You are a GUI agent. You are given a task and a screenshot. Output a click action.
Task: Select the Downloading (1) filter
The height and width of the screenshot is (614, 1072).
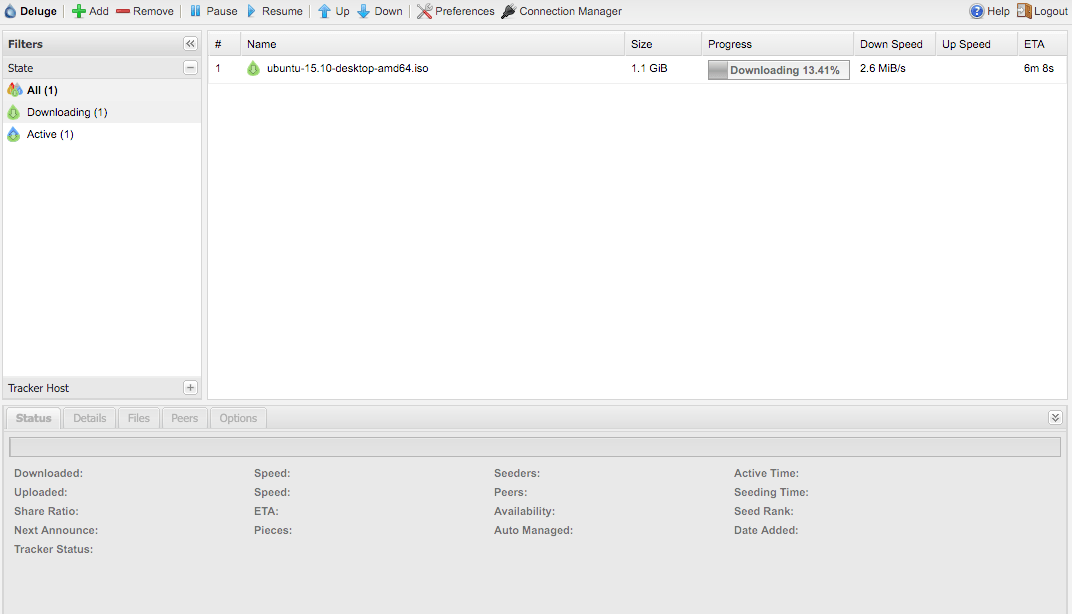click(x=66, y=112)
